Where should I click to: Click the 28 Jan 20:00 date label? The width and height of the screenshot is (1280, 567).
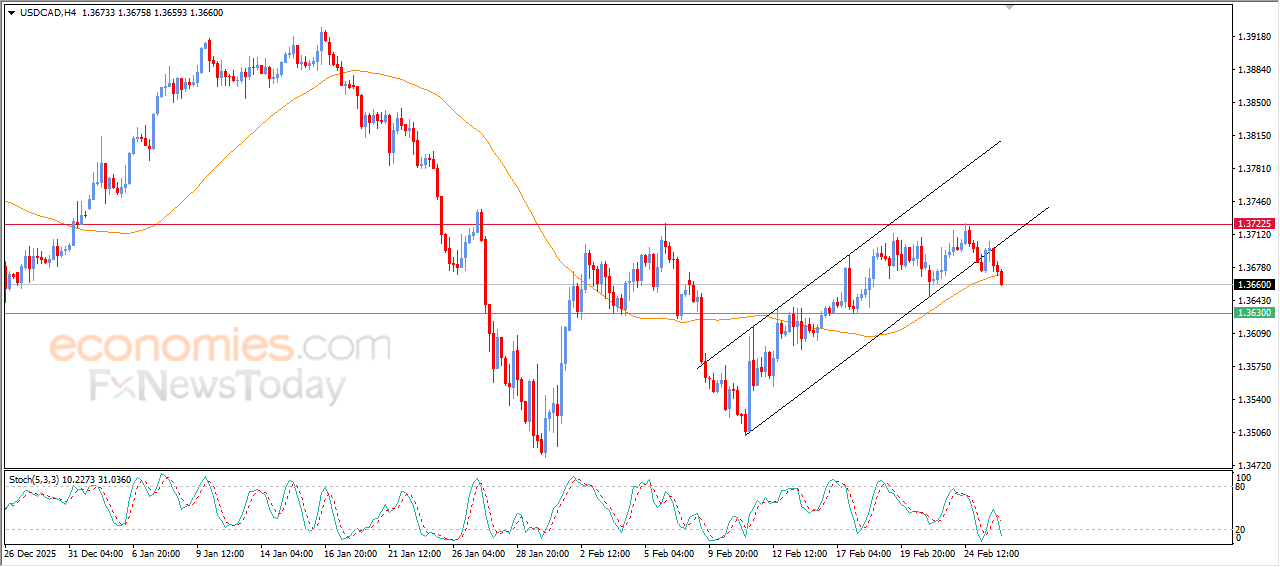click(543, 553)
